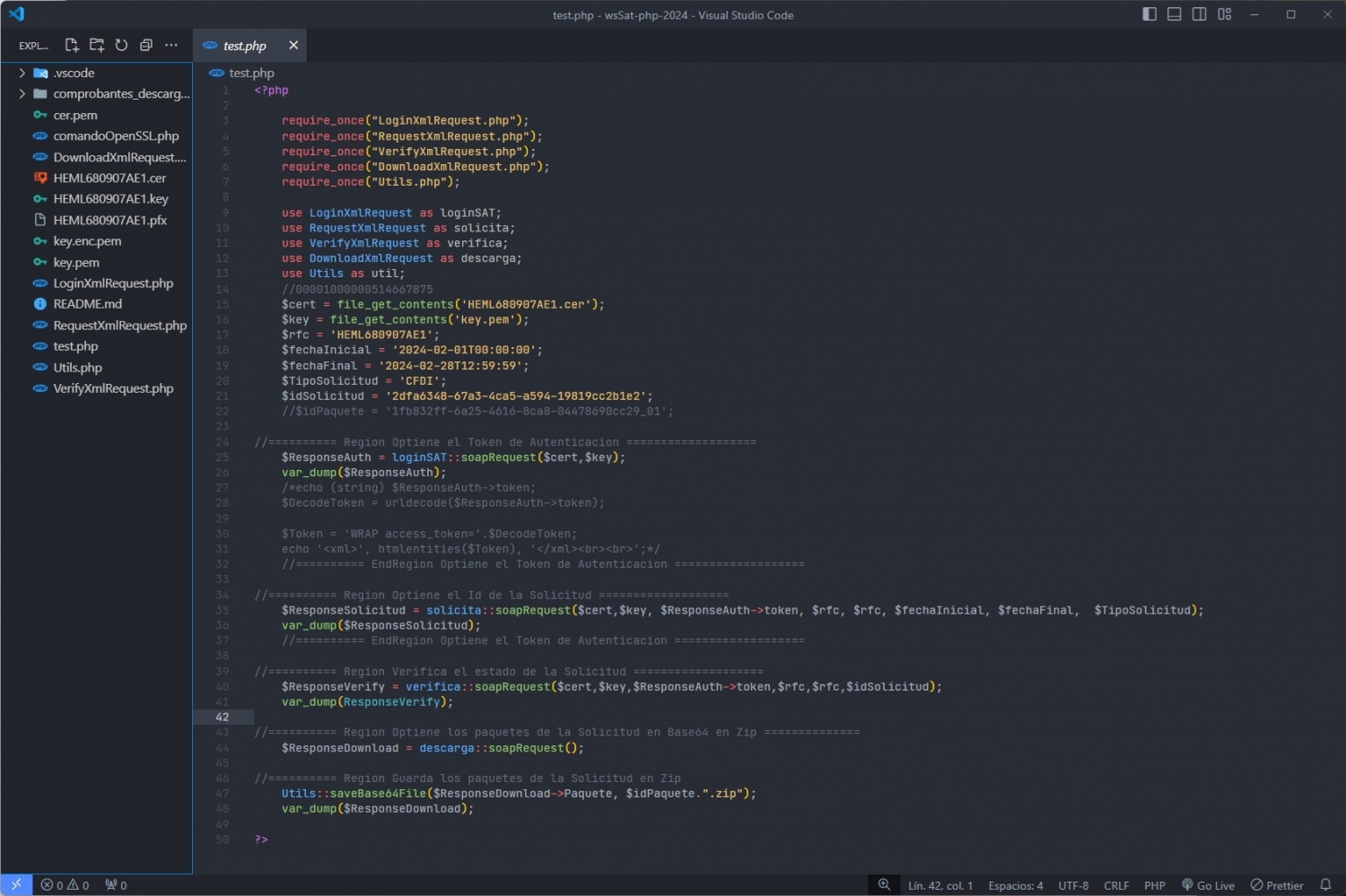Open key.pem file in Explorer
The width and height of the screenshot is (1346, 896).
click(96, 262)
